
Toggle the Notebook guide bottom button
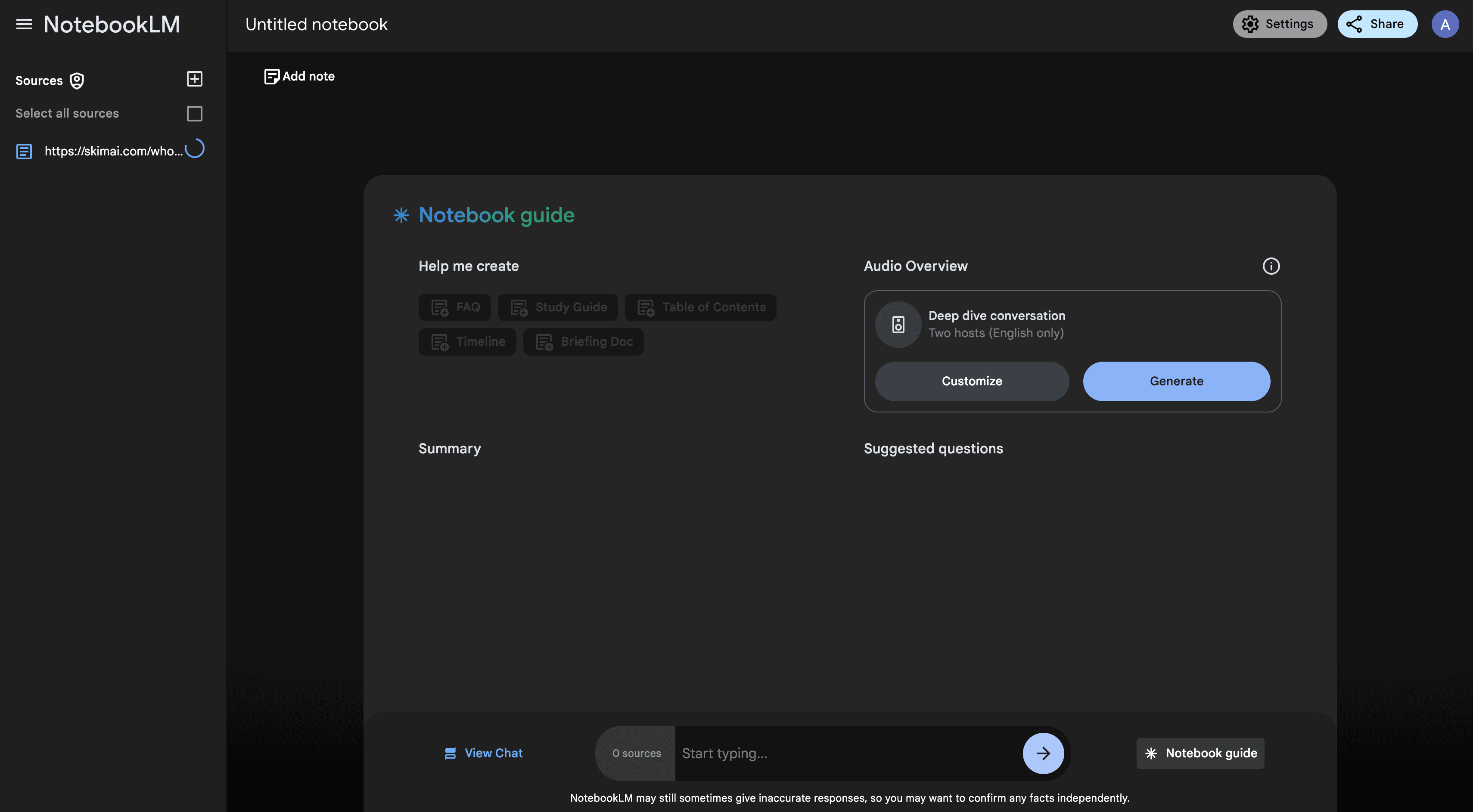pyautogui.click(x=1200, y=753)
